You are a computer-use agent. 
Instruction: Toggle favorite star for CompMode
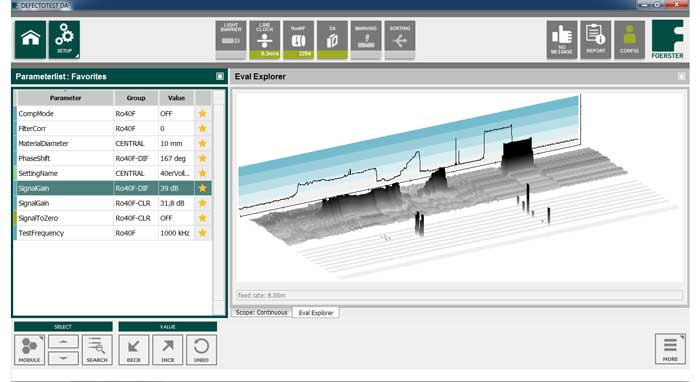203,113
